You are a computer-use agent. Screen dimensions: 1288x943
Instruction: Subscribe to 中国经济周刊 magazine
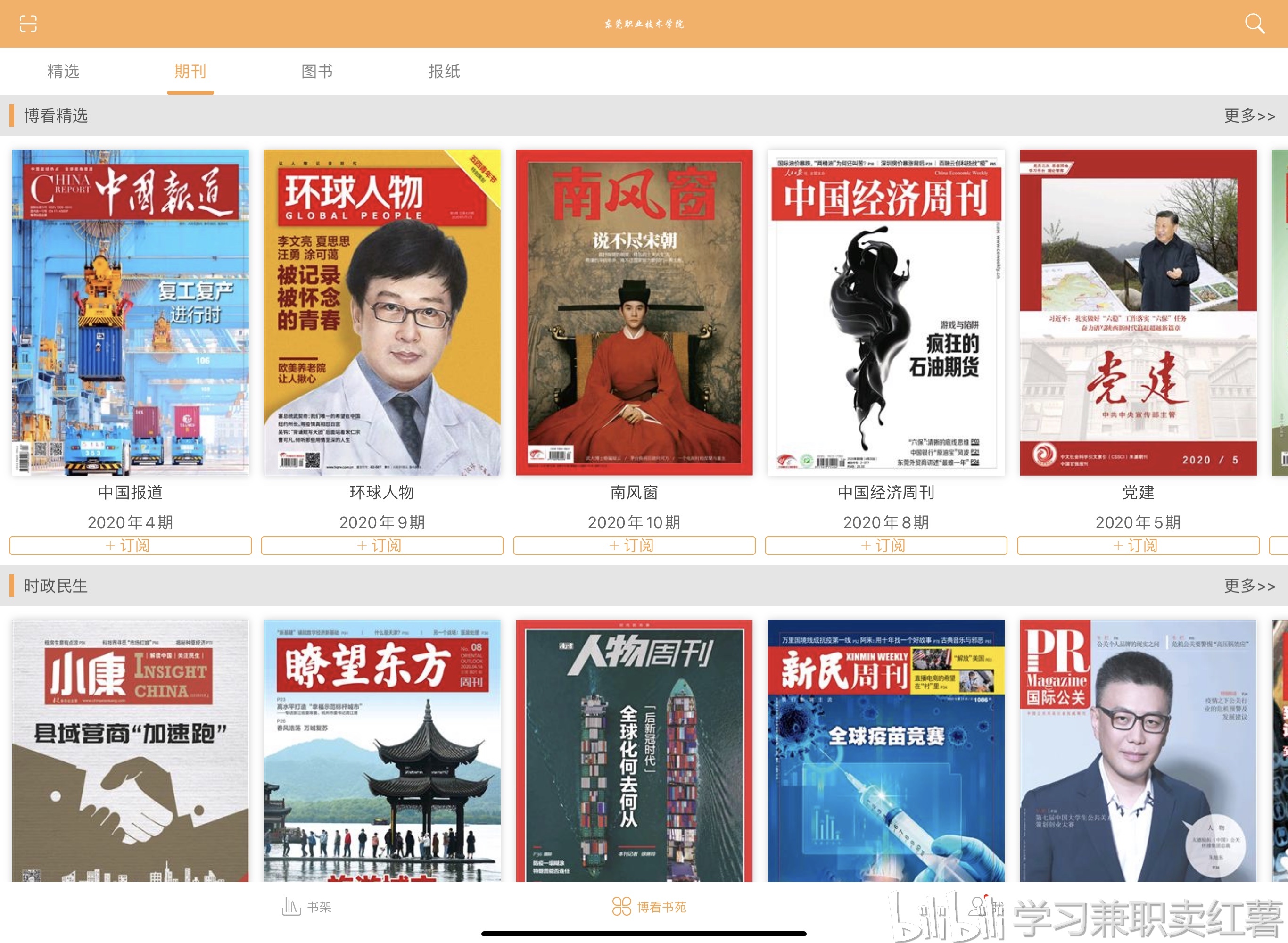[886, 545]
